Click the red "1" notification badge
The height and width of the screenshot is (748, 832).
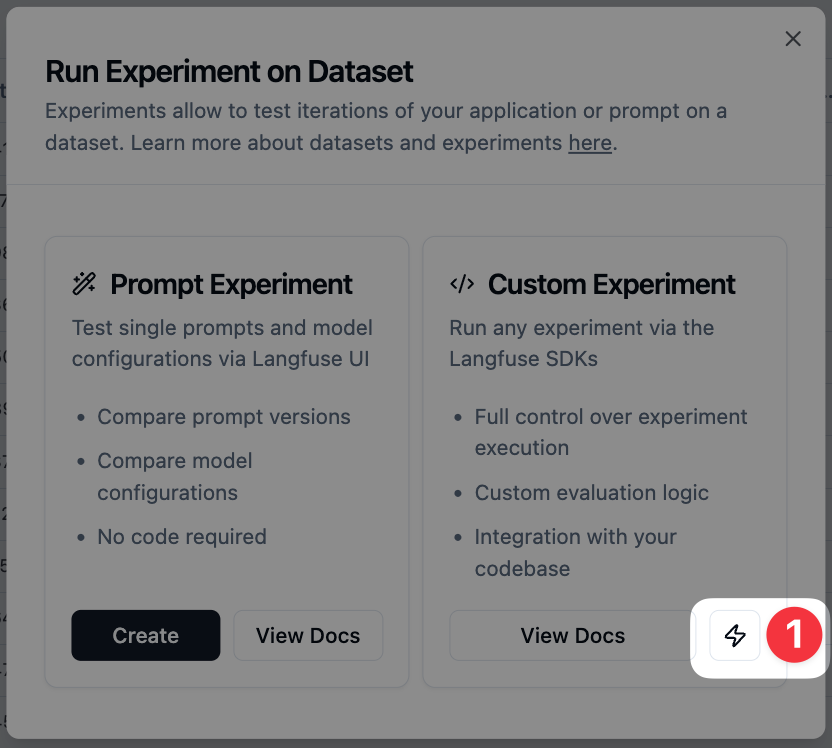tap(794, 635)
